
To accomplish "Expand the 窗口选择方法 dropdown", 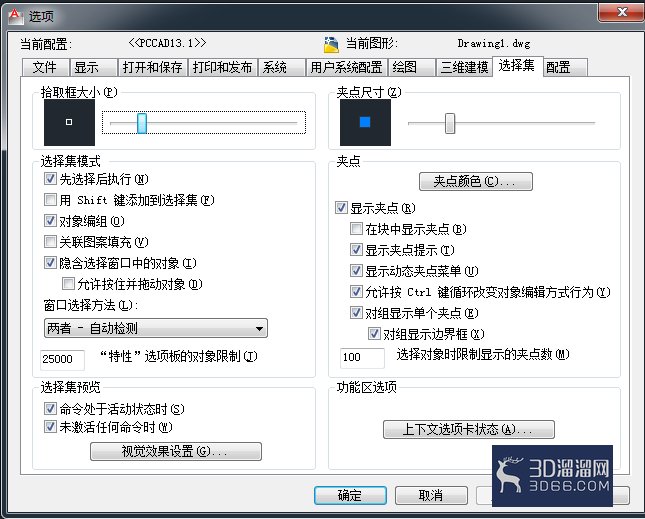I will point(156,328).
